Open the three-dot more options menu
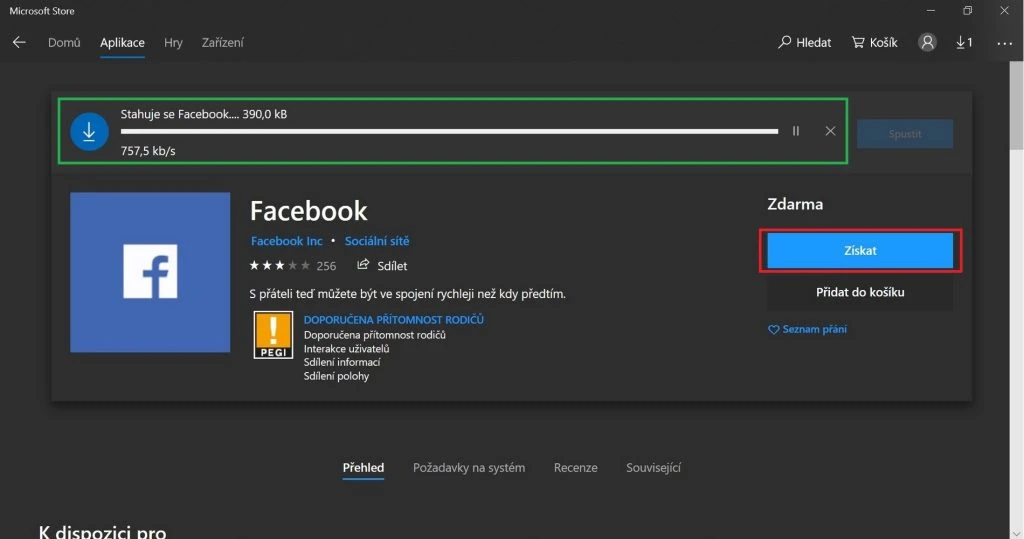 point(1003,43)
